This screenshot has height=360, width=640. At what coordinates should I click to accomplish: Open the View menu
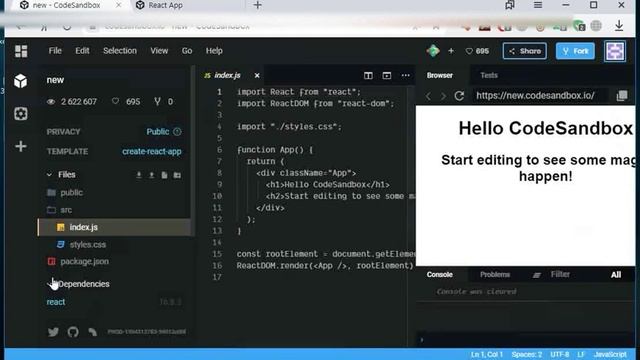click(159, 51)
